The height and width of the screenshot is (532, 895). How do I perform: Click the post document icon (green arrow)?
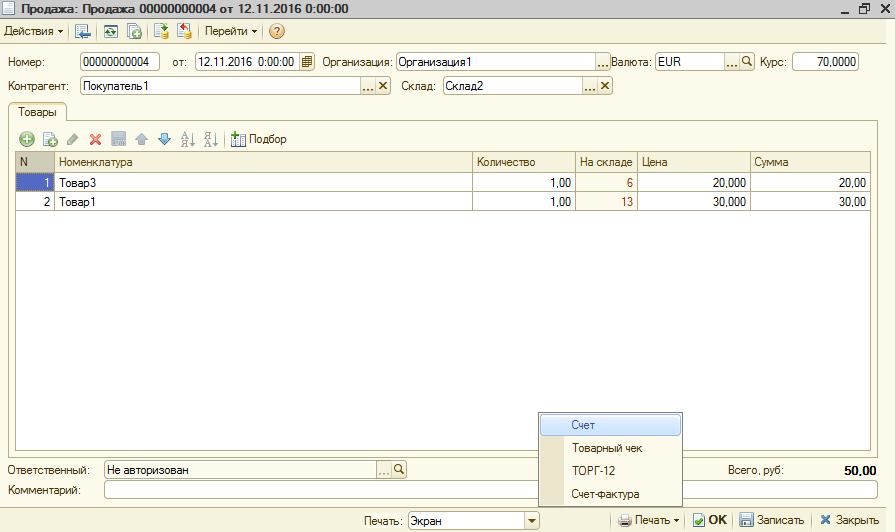point(162,31)
